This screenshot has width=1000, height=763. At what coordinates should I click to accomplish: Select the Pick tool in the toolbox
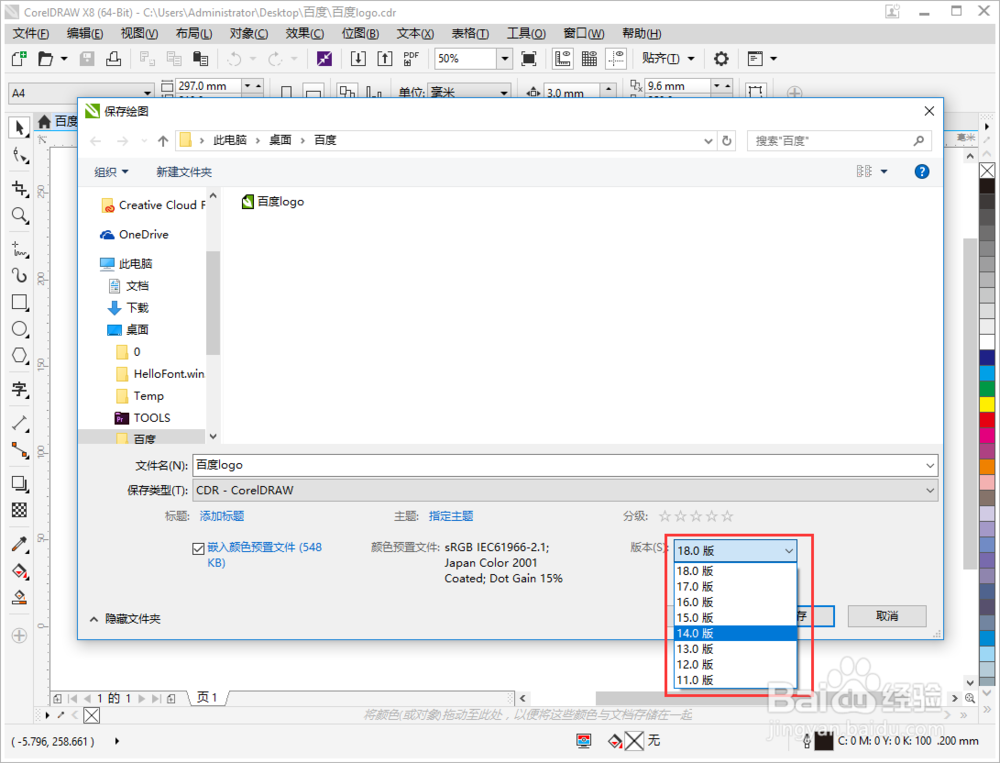coord(19,128)
